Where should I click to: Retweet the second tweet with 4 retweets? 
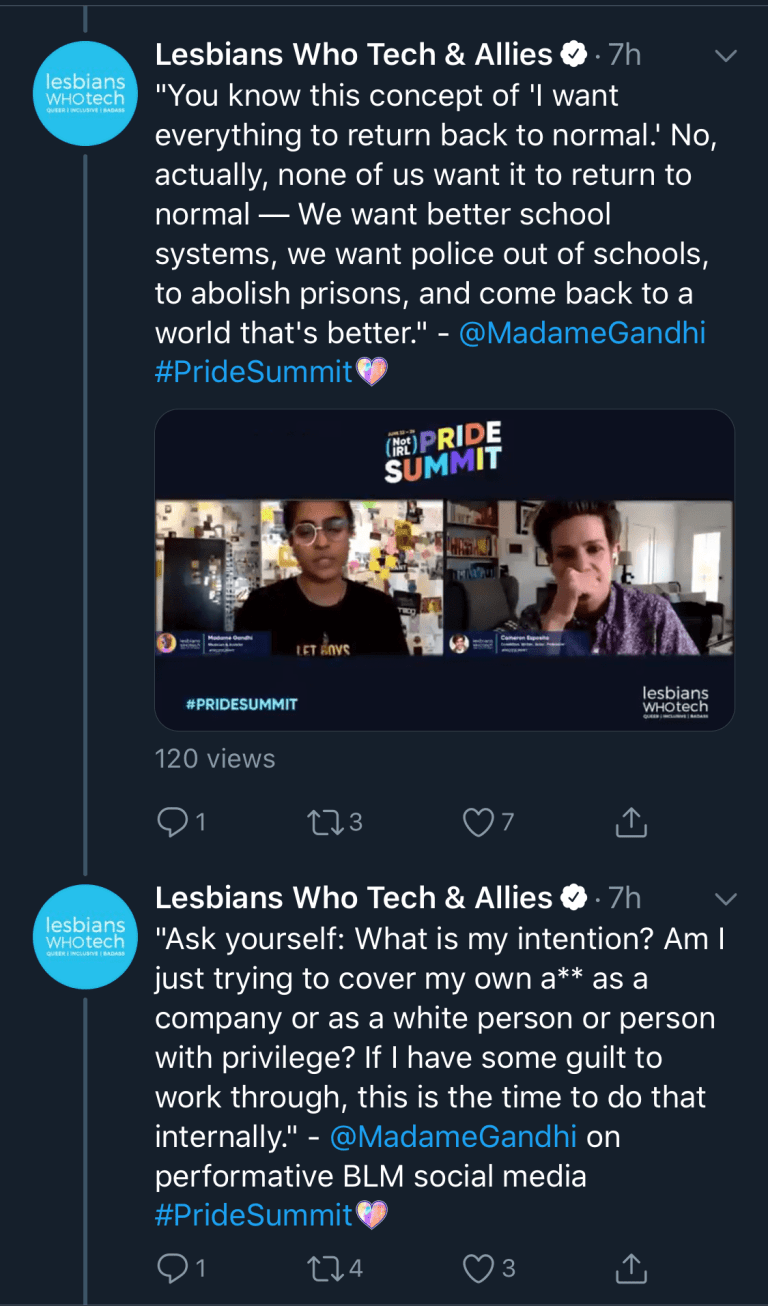(325, 1269)
